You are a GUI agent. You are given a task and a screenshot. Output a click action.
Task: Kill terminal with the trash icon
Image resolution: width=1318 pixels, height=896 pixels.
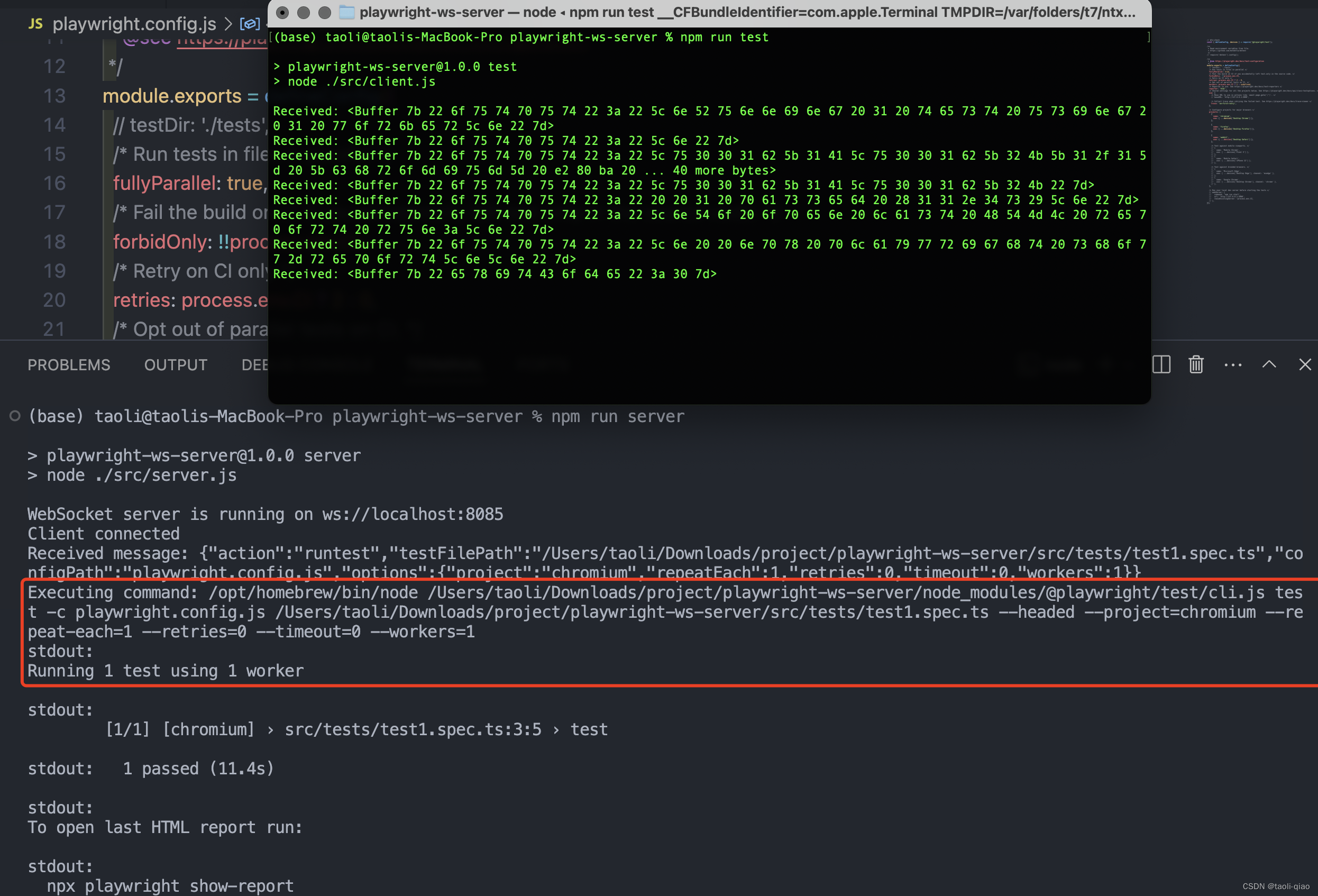pyautogui.click(x=1196, y=364)
